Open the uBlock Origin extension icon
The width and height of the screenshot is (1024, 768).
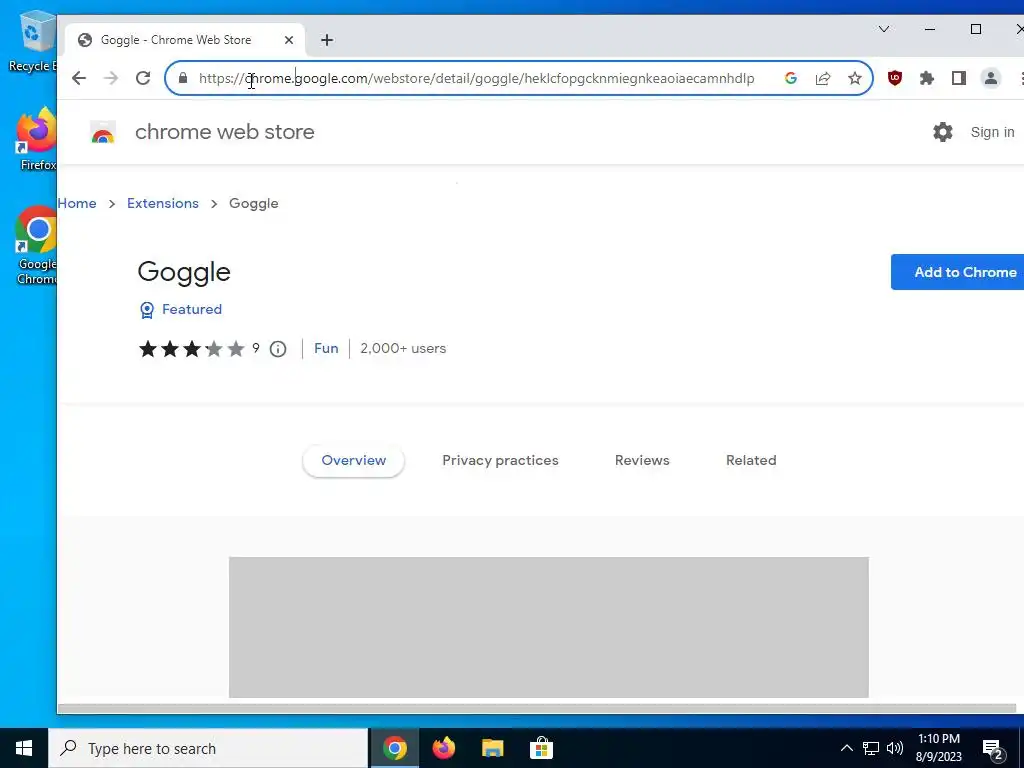click(x=895, y=78)
